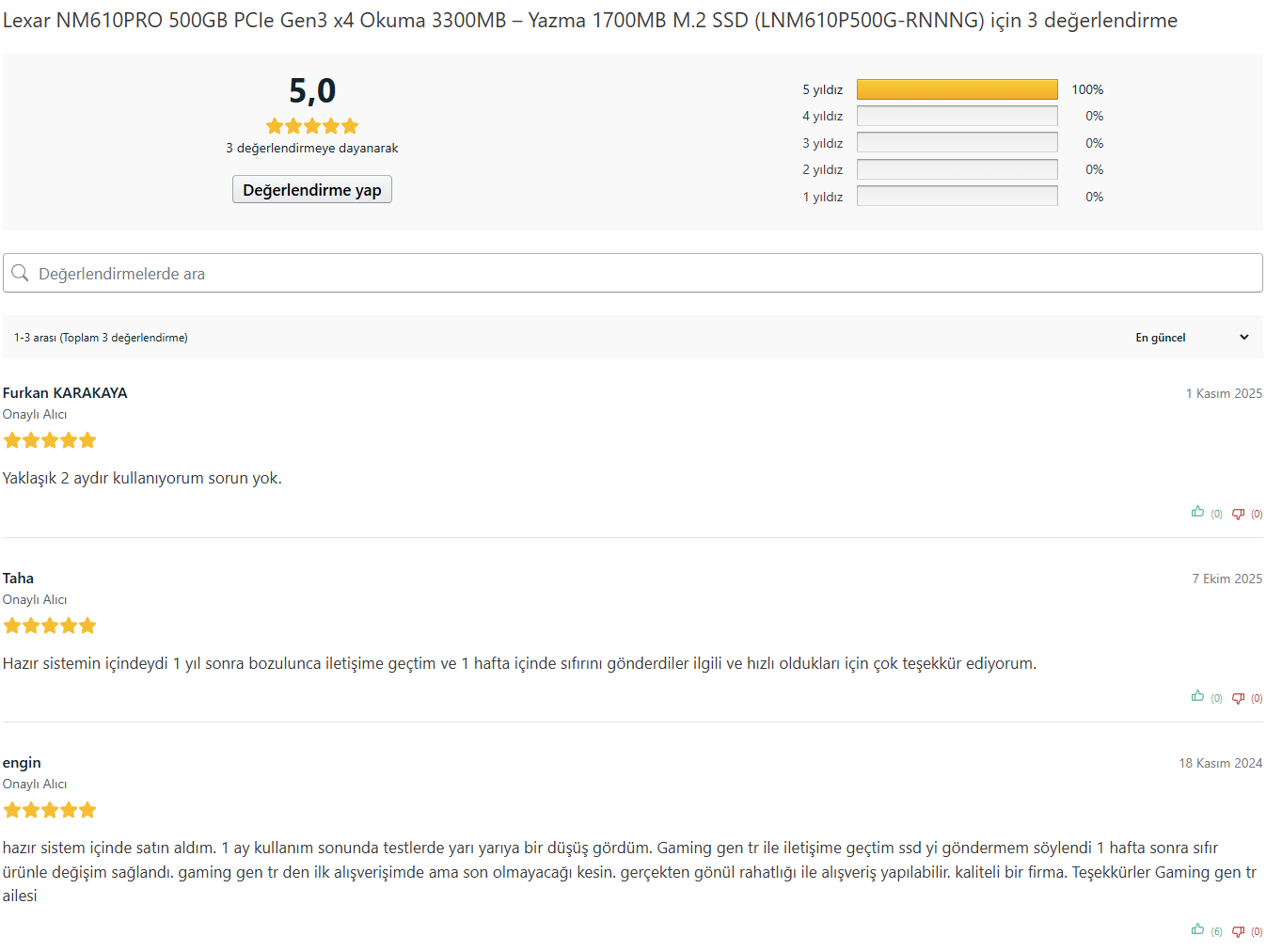The height and width of the screenshot is (952, 1266).
Task: Click the date '18 Kasım 2024'
Action: (x=1221, y=763)
